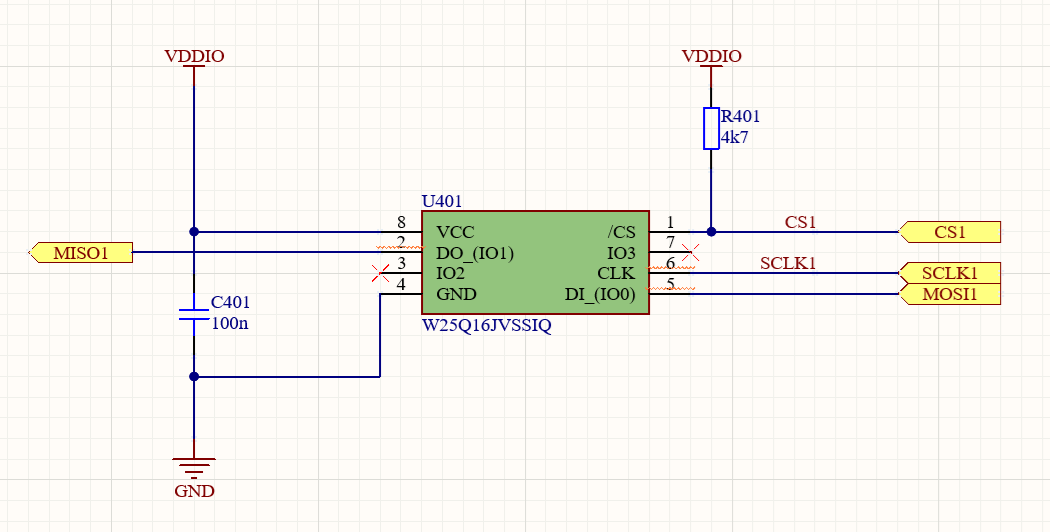The image size is (1050, 532).
Task: Select the SCLK1 net label on wire
Action: coord(788,263)
